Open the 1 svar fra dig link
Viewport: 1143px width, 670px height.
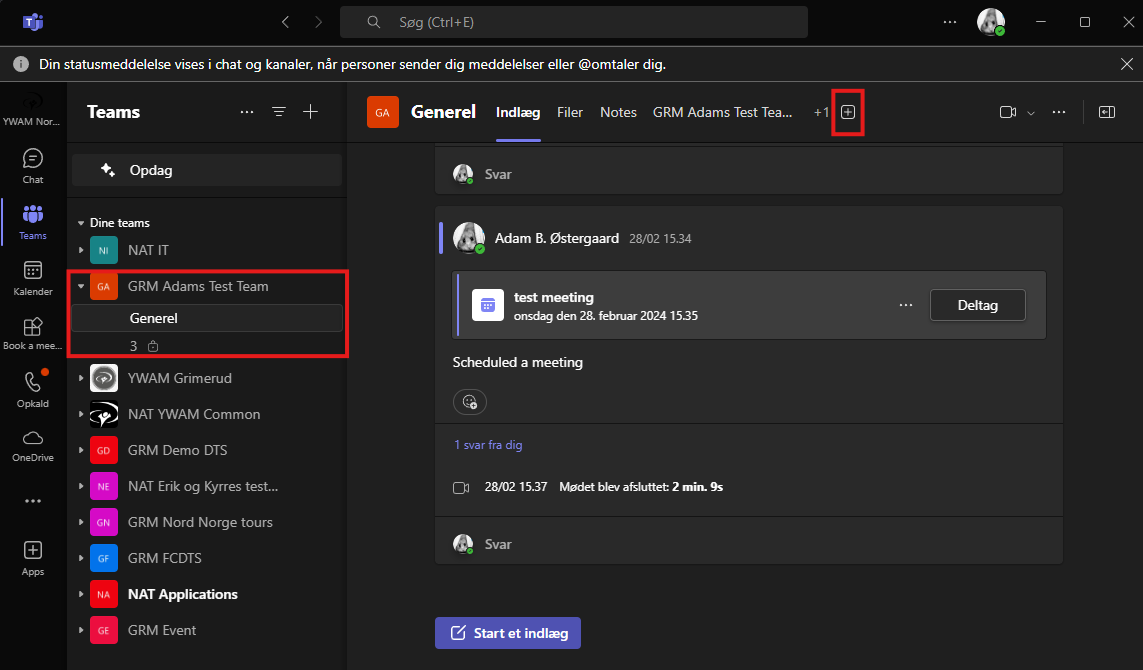488,445
